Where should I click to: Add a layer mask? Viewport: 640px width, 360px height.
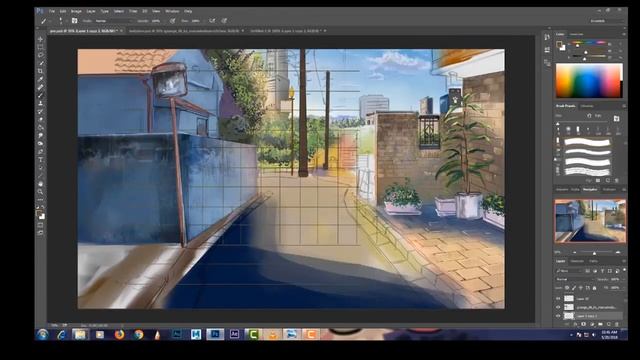pos(584,324)
